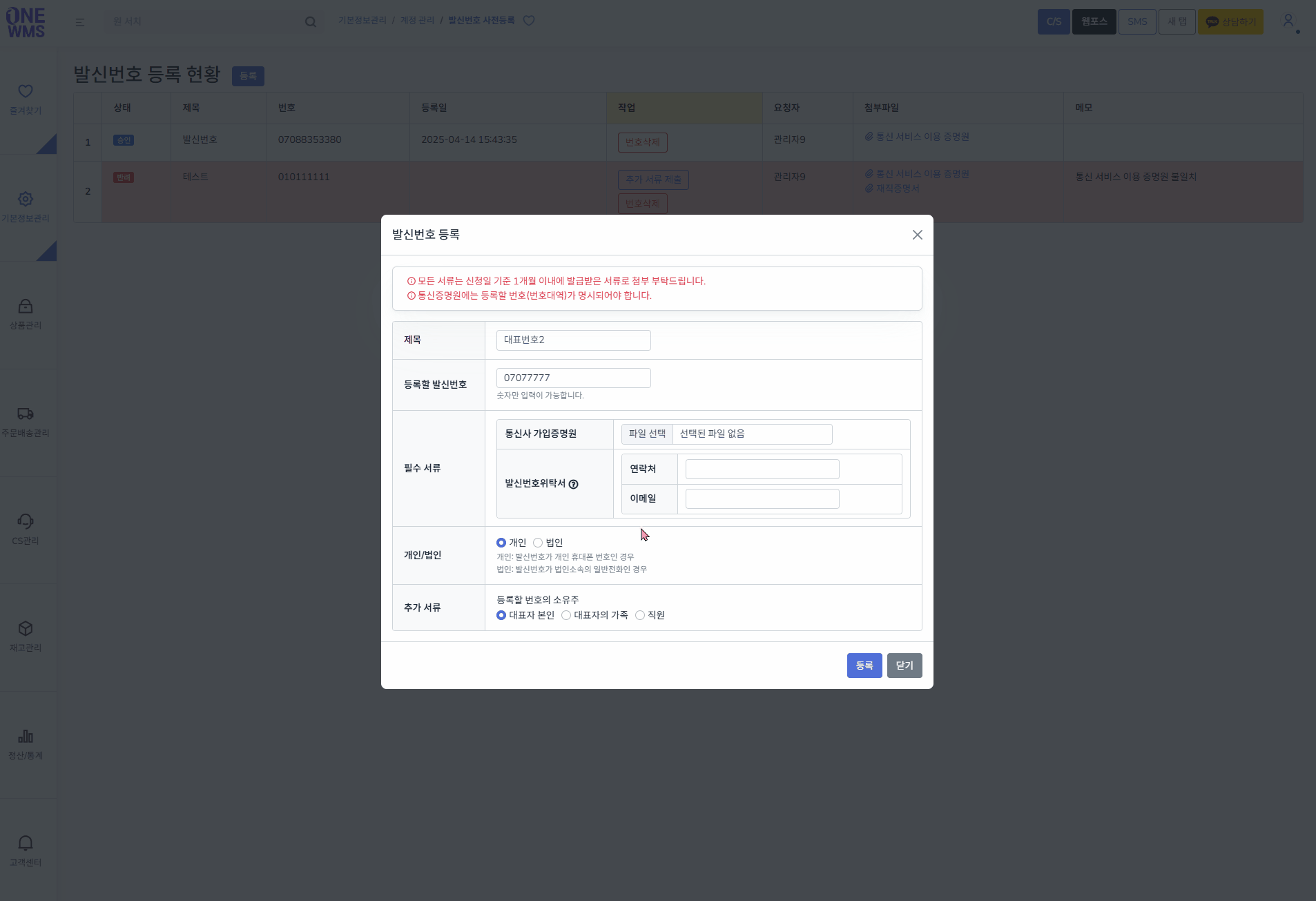
Task: Click the ONE WMS logo
Action: click(x=26, y=23)
